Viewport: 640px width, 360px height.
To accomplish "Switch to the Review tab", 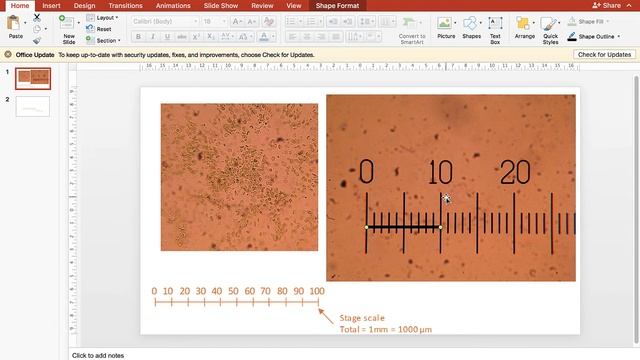I will [262, 6].
